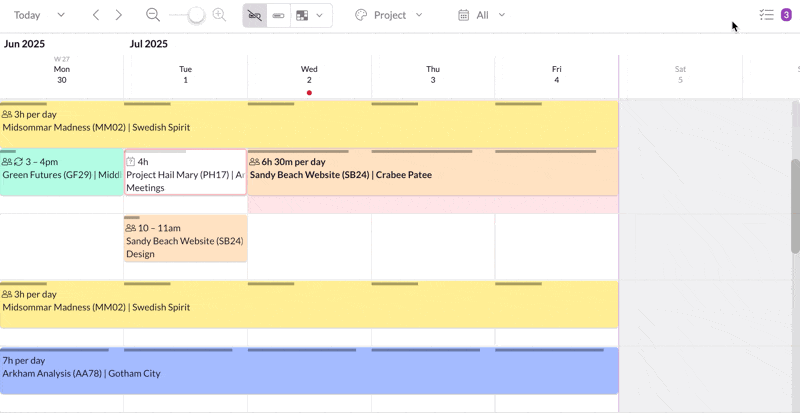
Task: Open the Sandy Beach Website 10–11am Design booking
Action: (x=186, y=239)
